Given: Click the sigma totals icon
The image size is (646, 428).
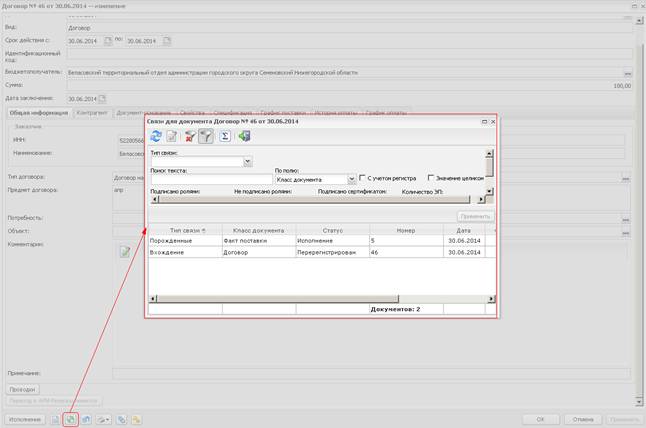Looking at the screenshot, I should click(x=225, y=136).
